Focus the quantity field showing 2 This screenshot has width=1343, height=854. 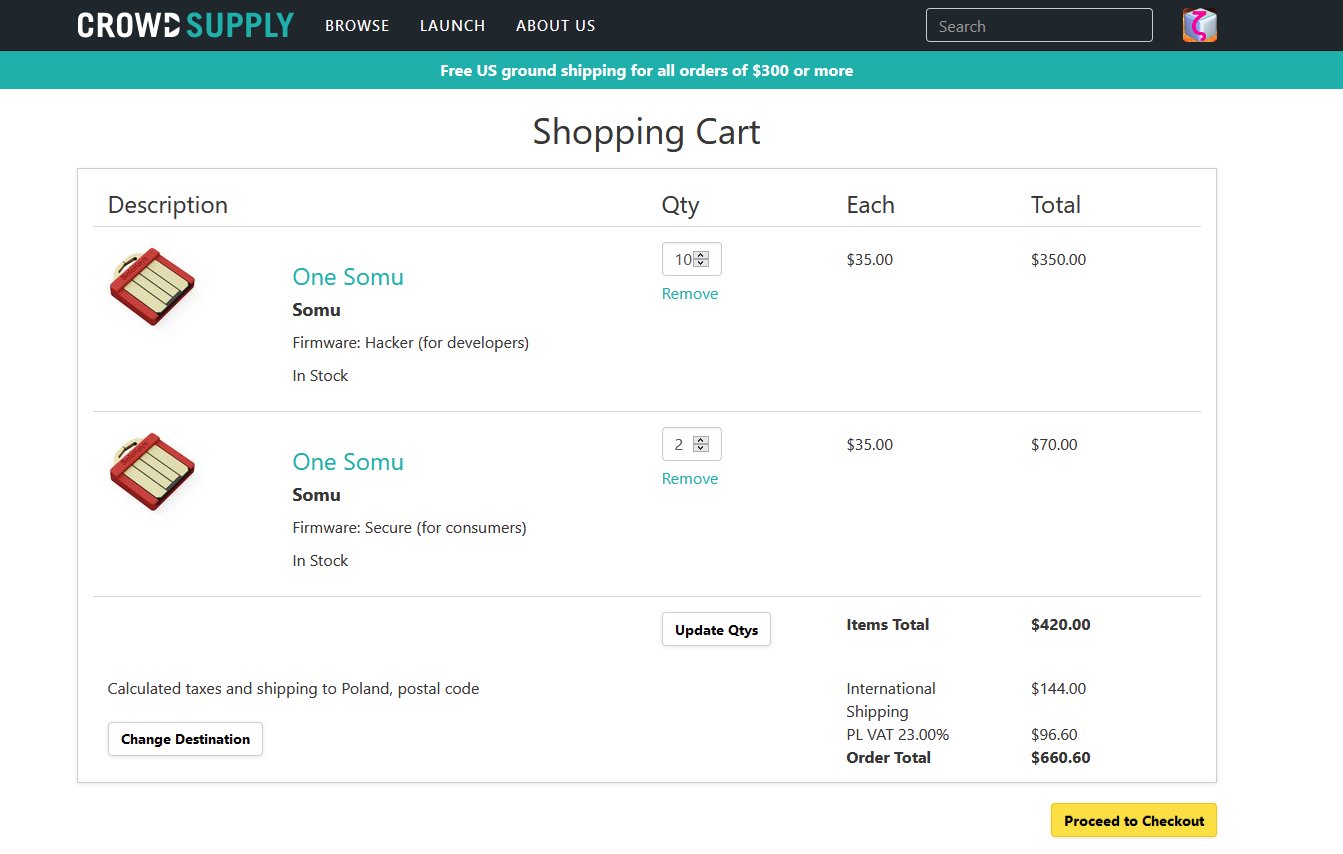679,445
